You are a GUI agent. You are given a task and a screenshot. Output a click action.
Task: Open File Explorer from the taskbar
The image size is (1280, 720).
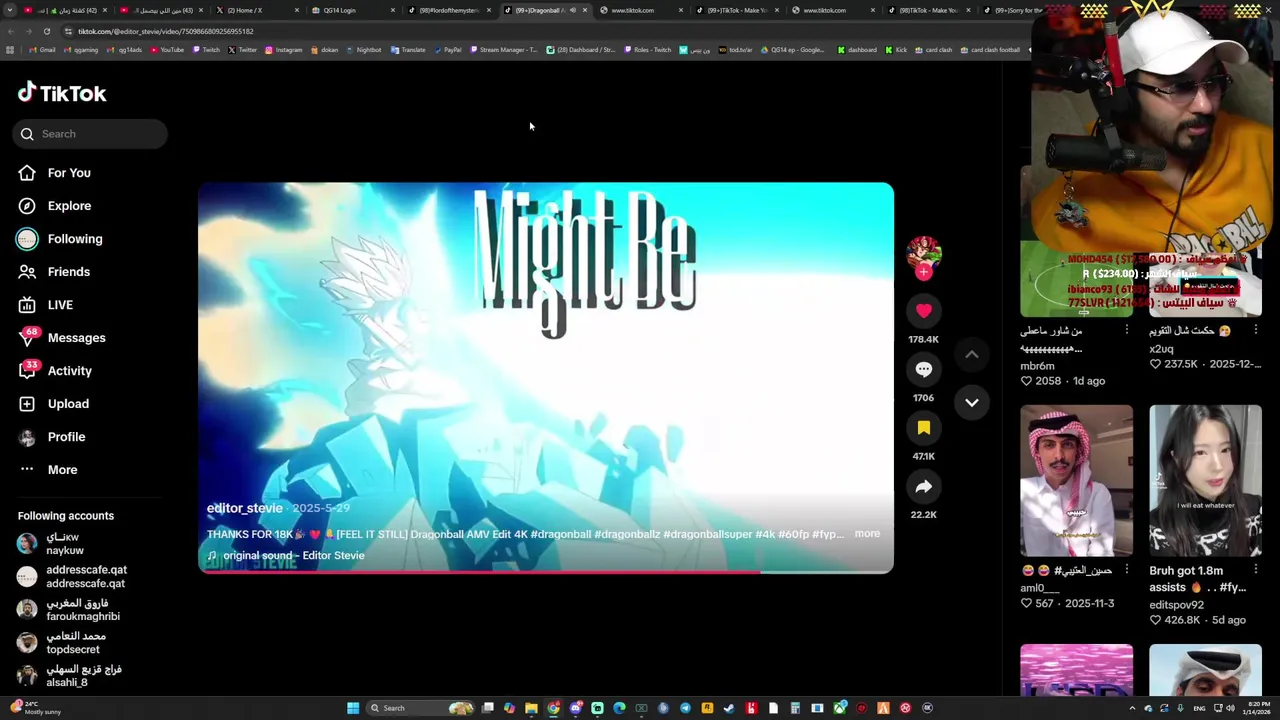coord(531,708)
